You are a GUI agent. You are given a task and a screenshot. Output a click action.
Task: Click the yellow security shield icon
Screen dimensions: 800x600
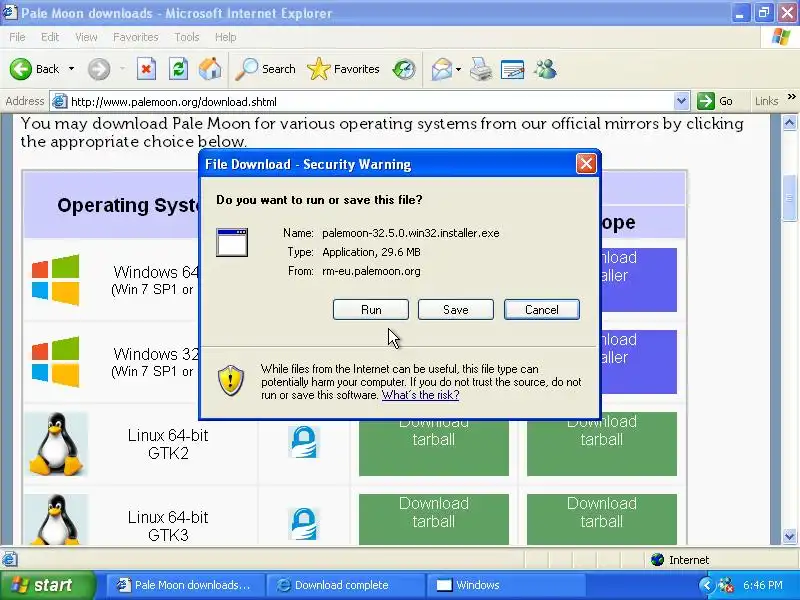[231, 381]
